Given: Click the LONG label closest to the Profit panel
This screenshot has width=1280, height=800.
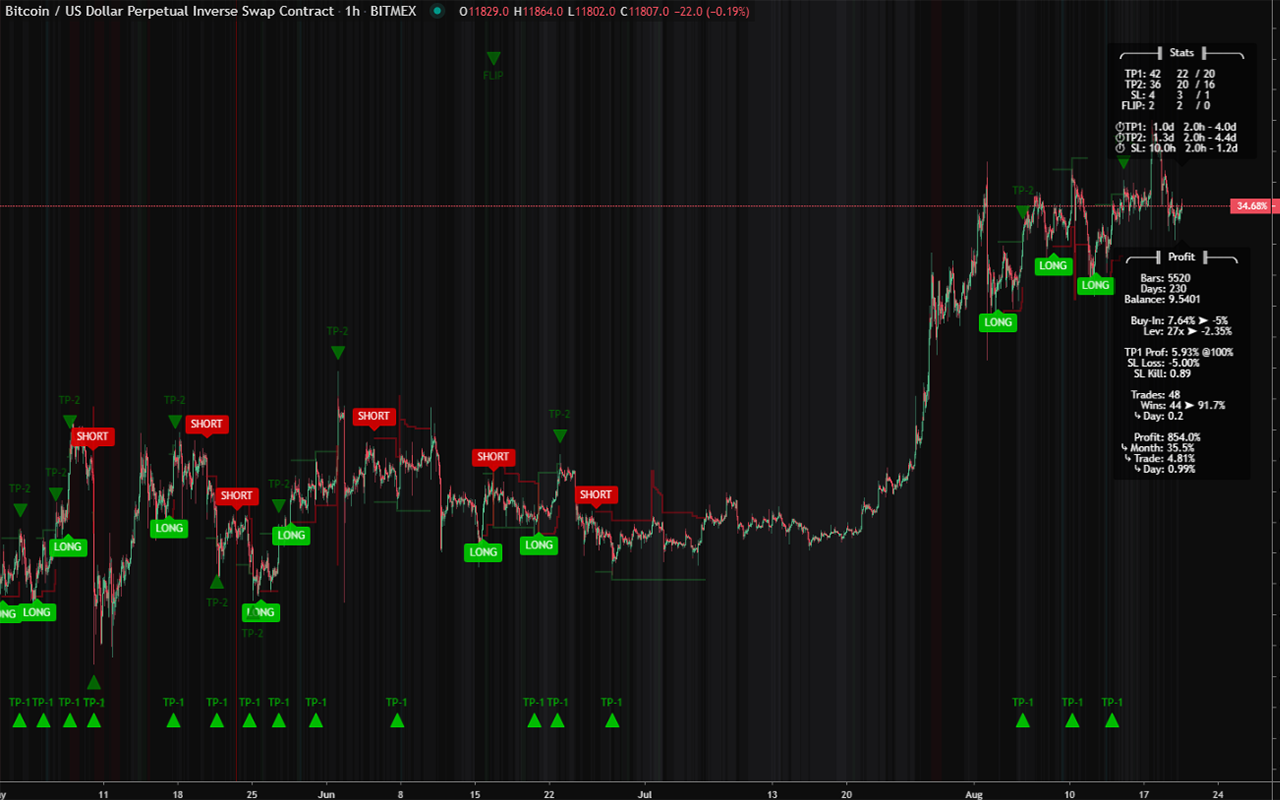Looking at the screenshot, I should pyautogui.click(x=1096, y=285).
